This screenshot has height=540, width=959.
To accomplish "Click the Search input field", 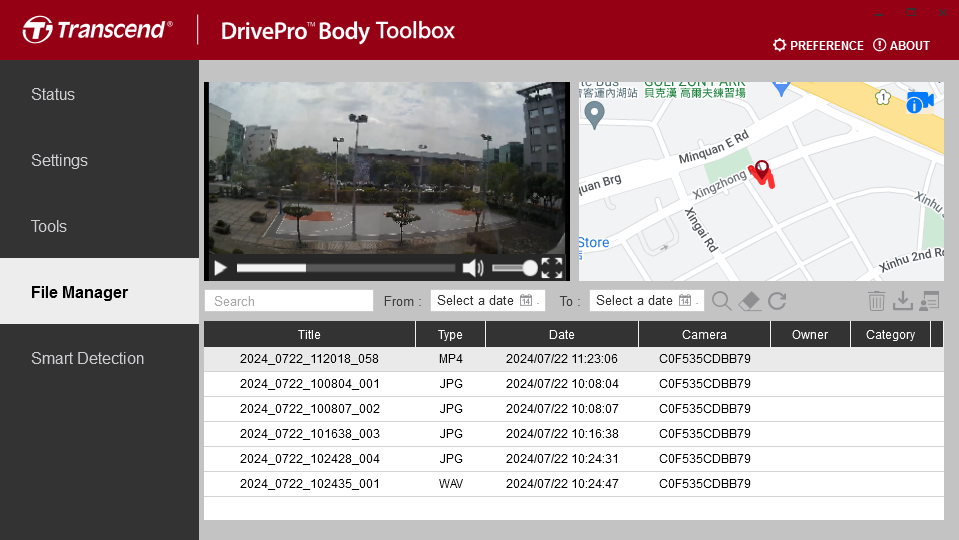I will pos(289,301).
